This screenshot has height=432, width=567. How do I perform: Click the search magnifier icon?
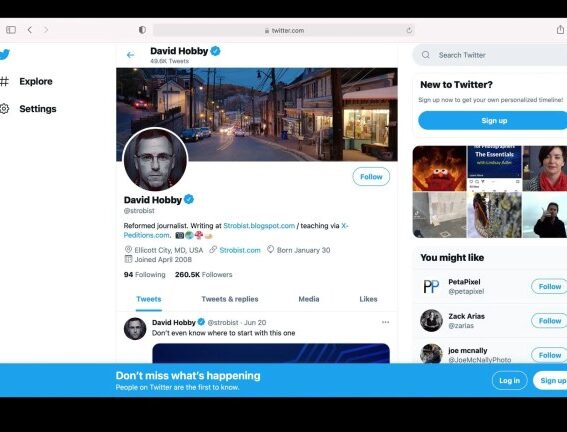tap(426, 55)
